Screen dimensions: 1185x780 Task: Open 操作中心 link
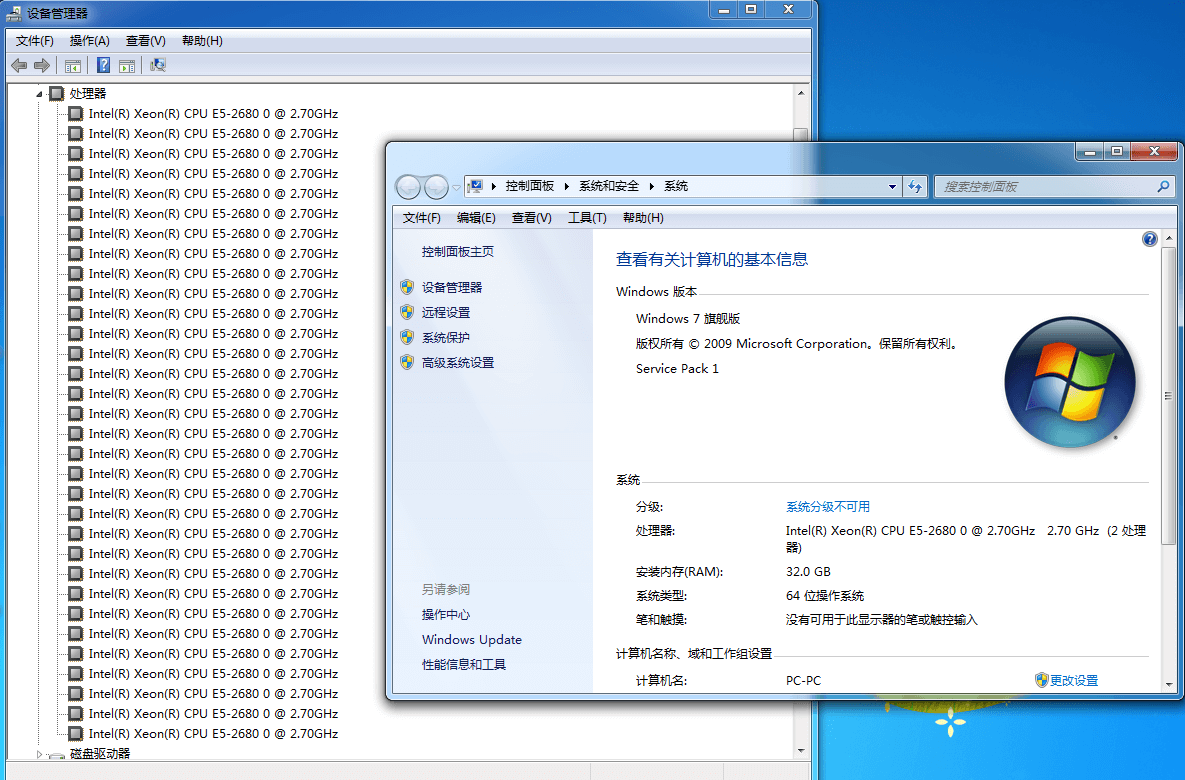pos(446,614)
